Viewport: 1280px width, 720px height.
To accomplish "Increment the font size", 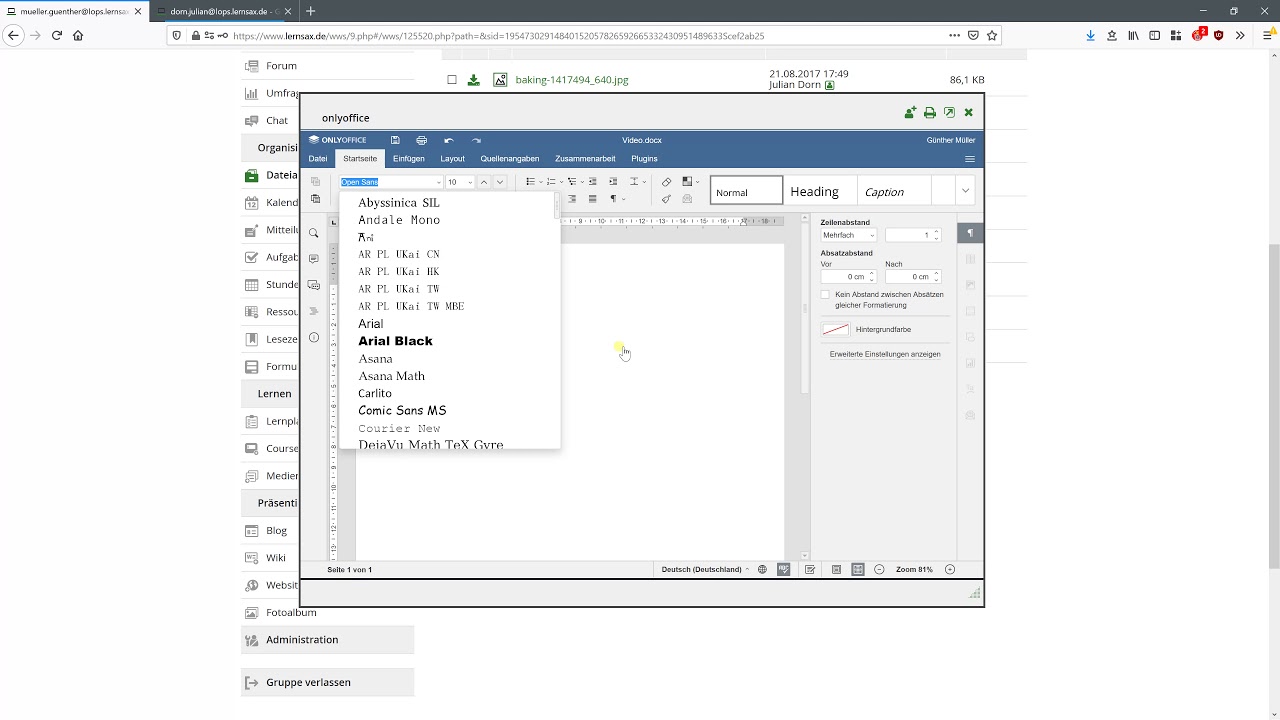I will (484, 182).
